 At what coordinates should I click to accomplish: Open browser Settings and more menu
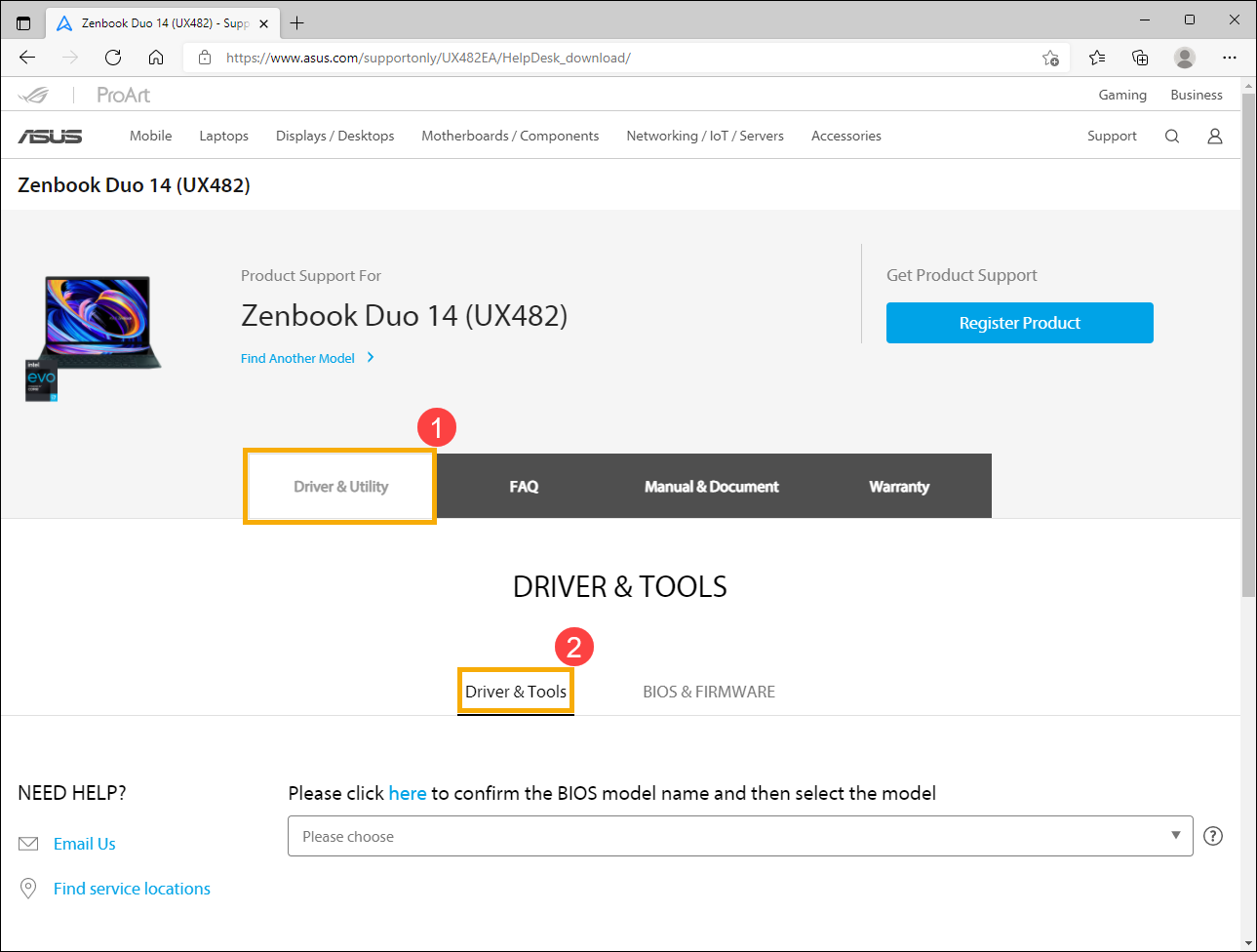(1230, 58)
